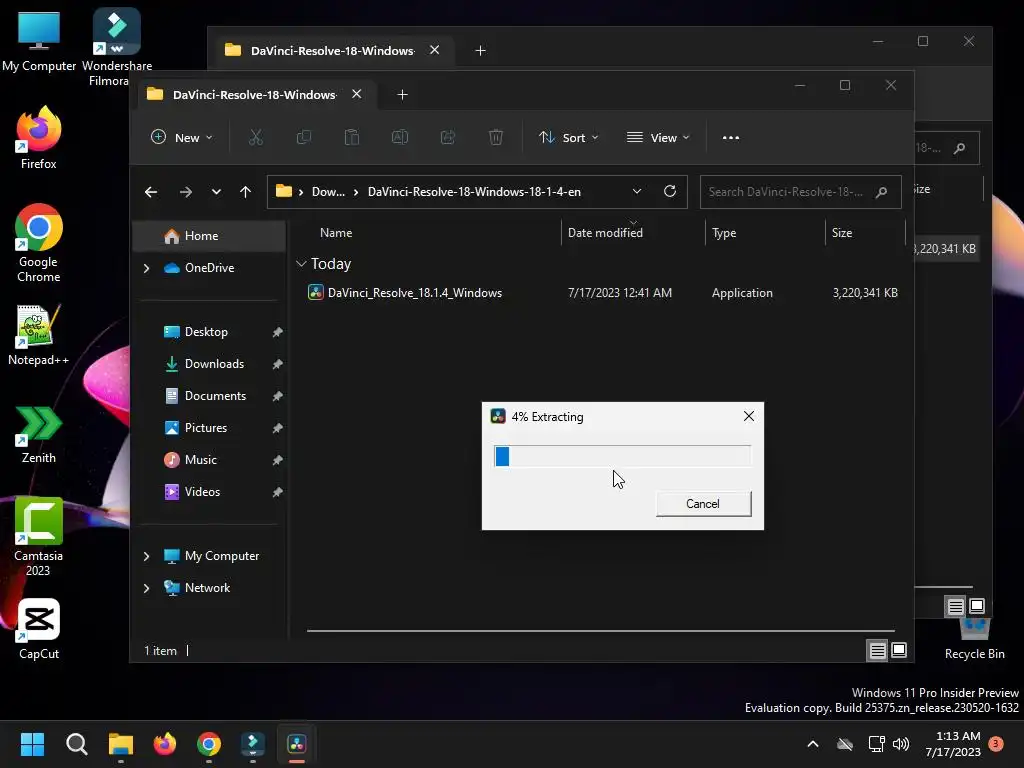Screen dimensions: 1024x768
Task: Open the Pictures quick access folder
Action: click(x=206, y=428)
